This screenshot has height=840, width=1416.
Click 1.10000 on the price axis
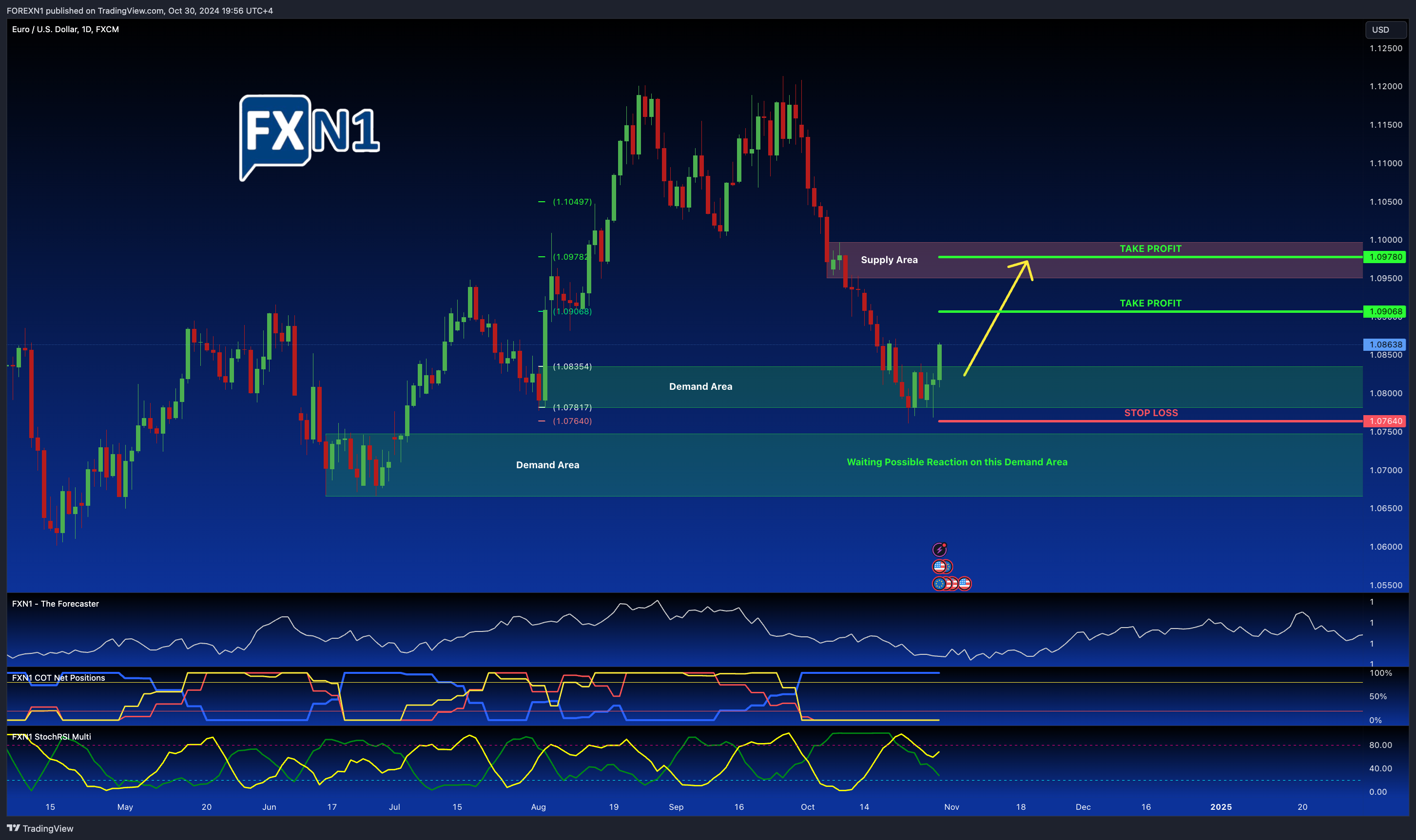pyautogui.click(x=1386, y=239)
